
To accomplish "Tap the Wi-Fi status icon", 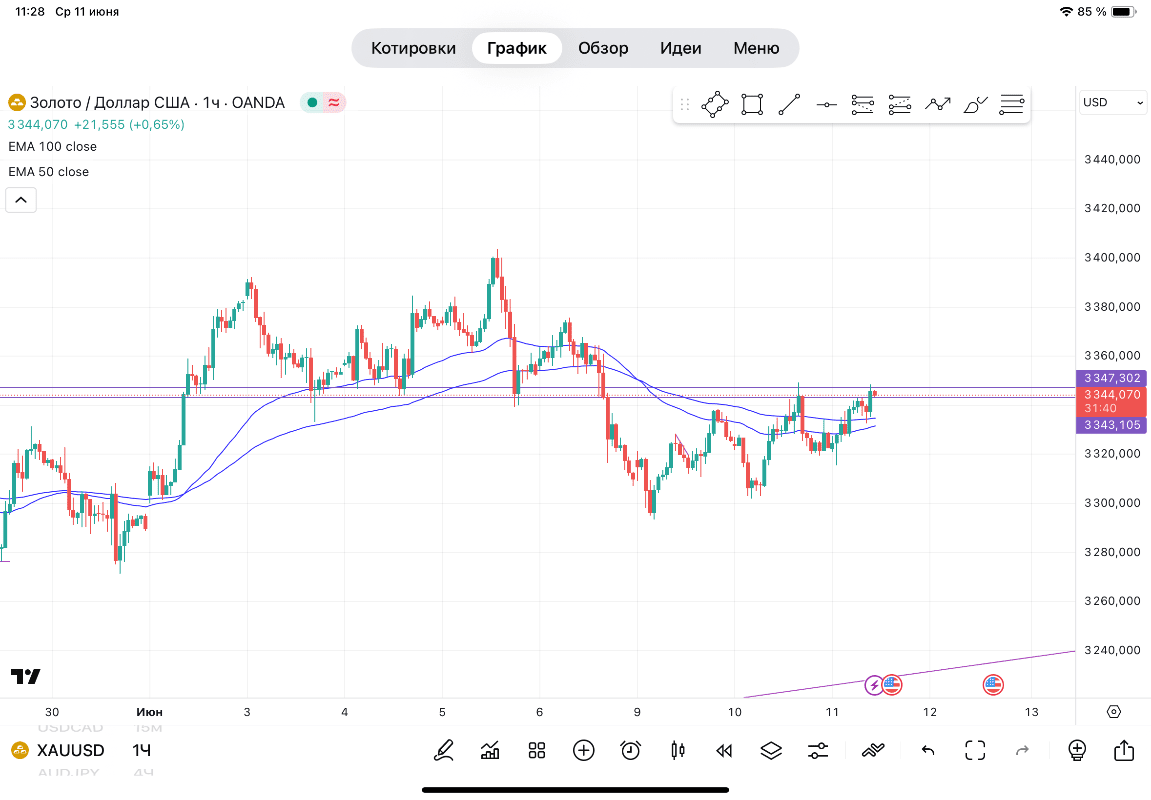I will coord(1066,12).
